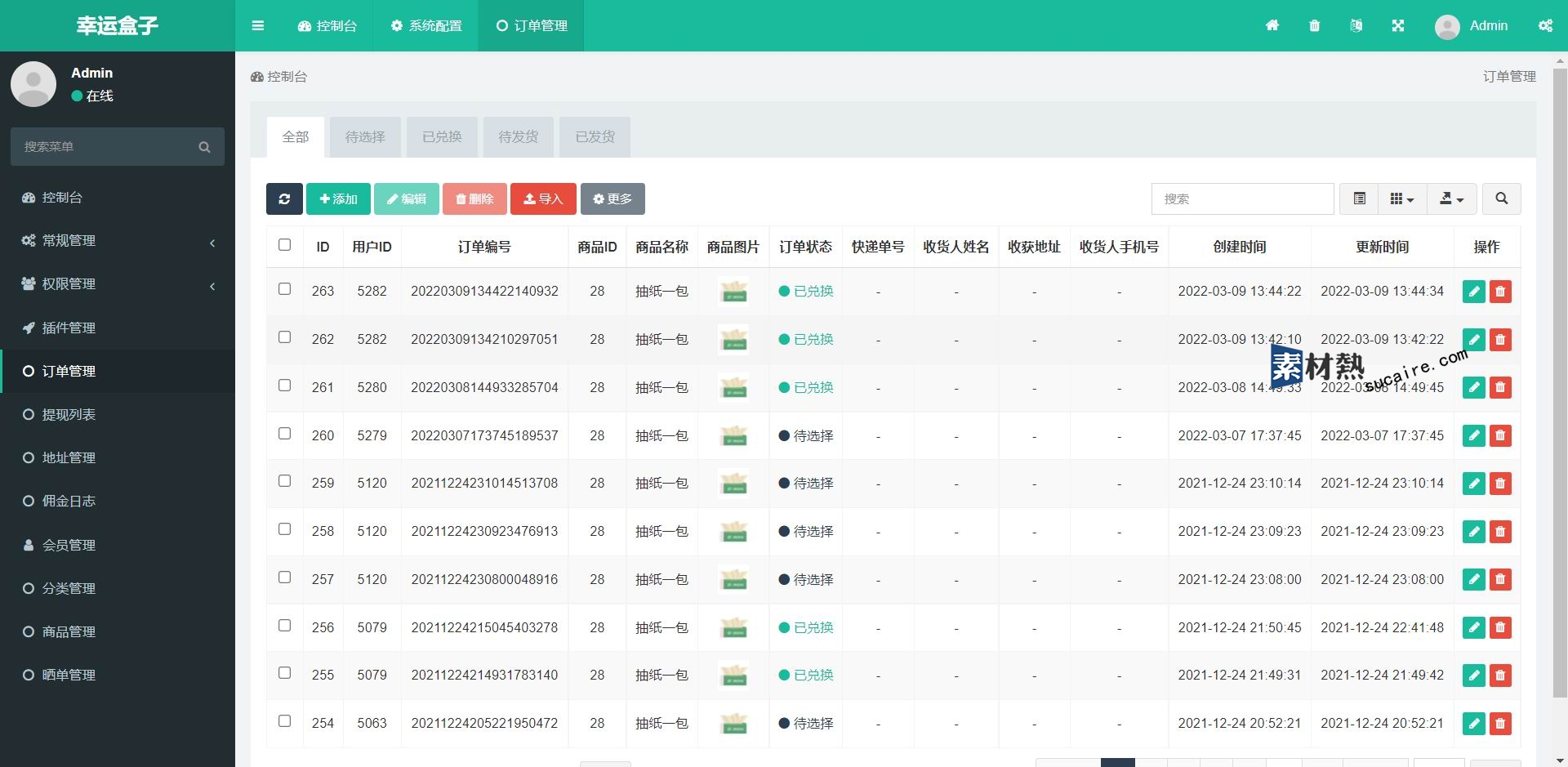Delete order row 257 with trash icon
The width and height of the screenshot is (1568, 767).
tap(1500, 579)
